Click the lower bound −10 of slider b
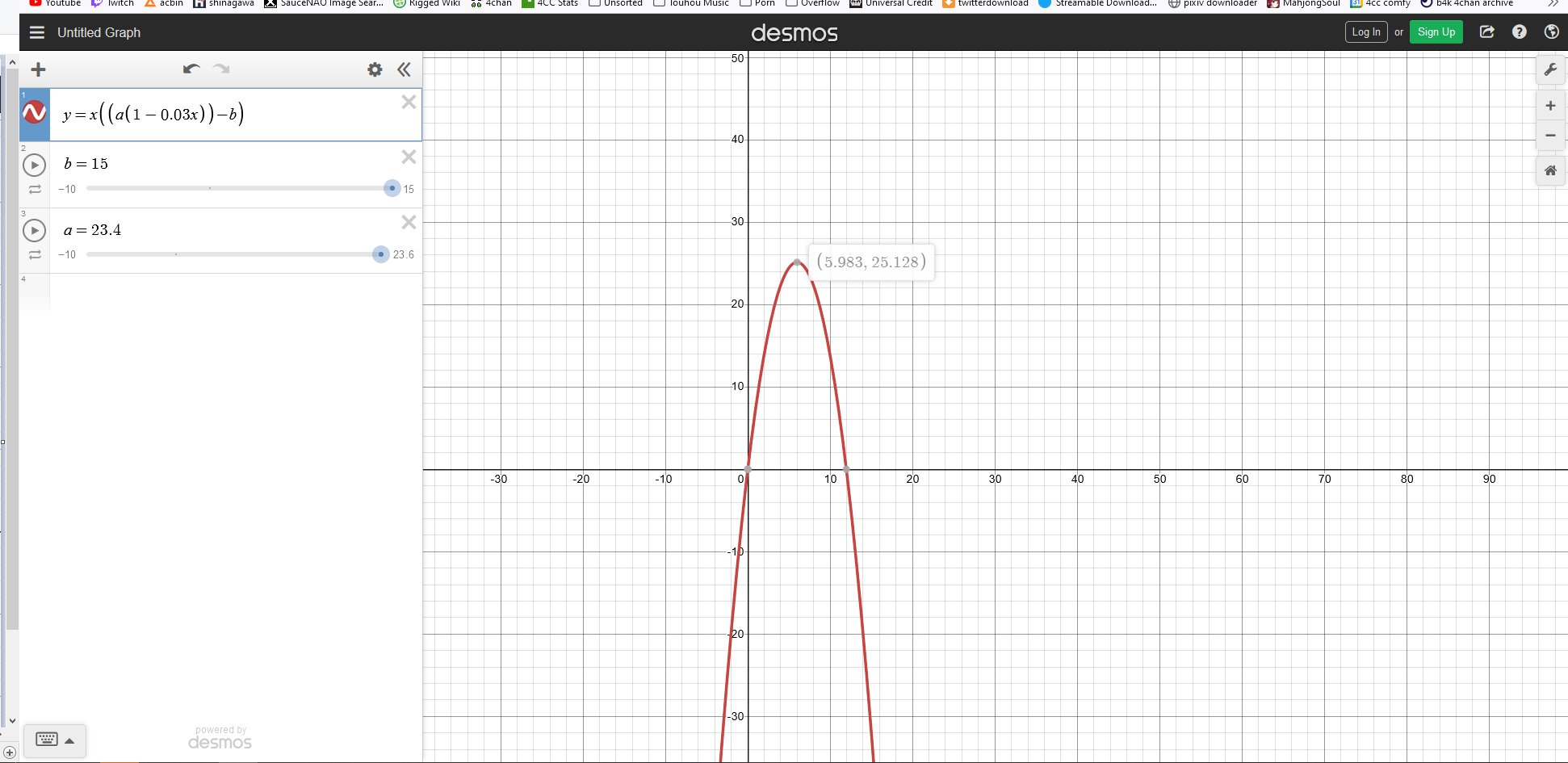Image resolution: width=1568 pixels, height=763 pixels. (x=67, y=189)
